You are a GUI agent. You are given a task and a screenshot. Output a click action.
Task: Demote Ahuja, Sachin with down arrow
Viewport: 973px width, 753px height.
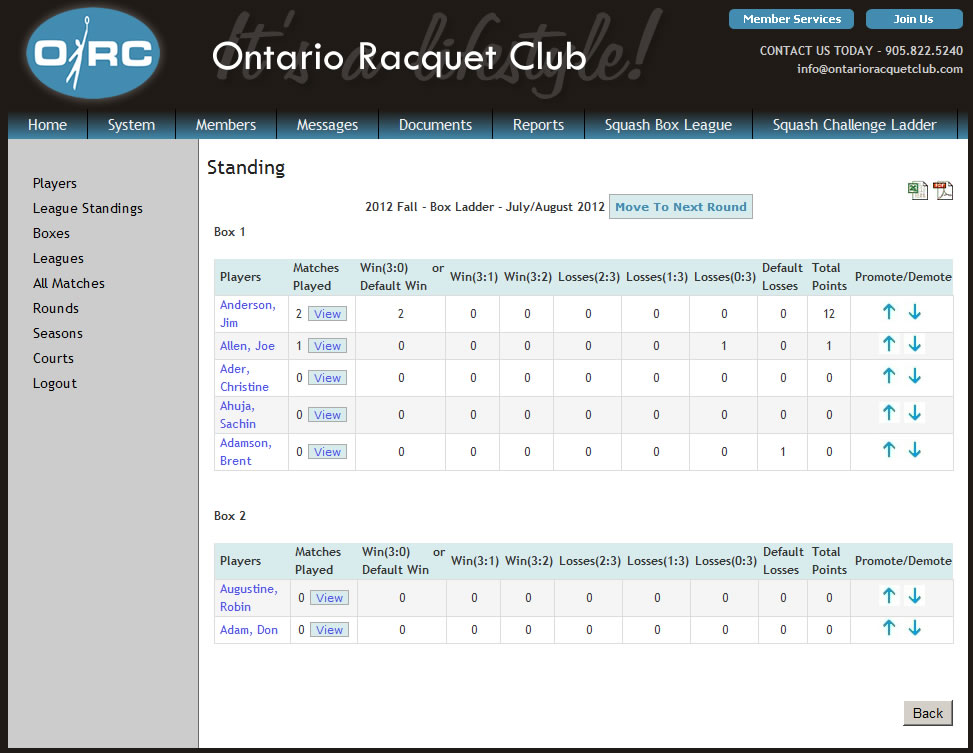915,413
